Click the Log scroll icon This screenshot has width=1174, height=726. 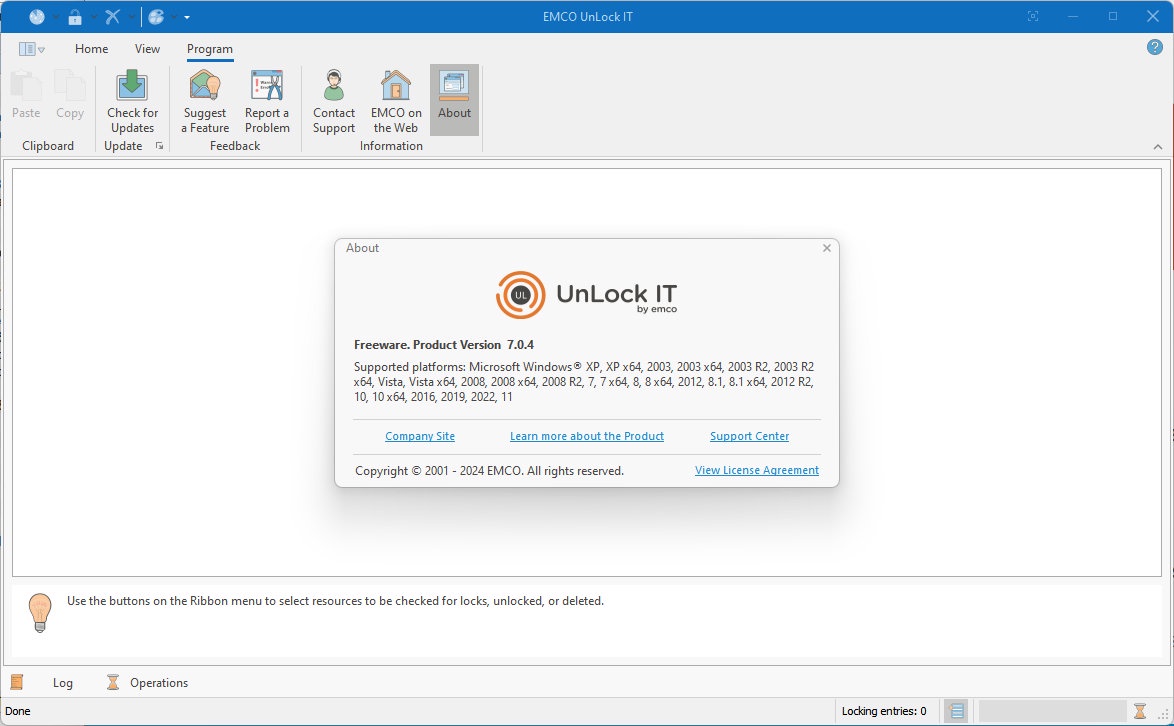(x=16, y=682)
